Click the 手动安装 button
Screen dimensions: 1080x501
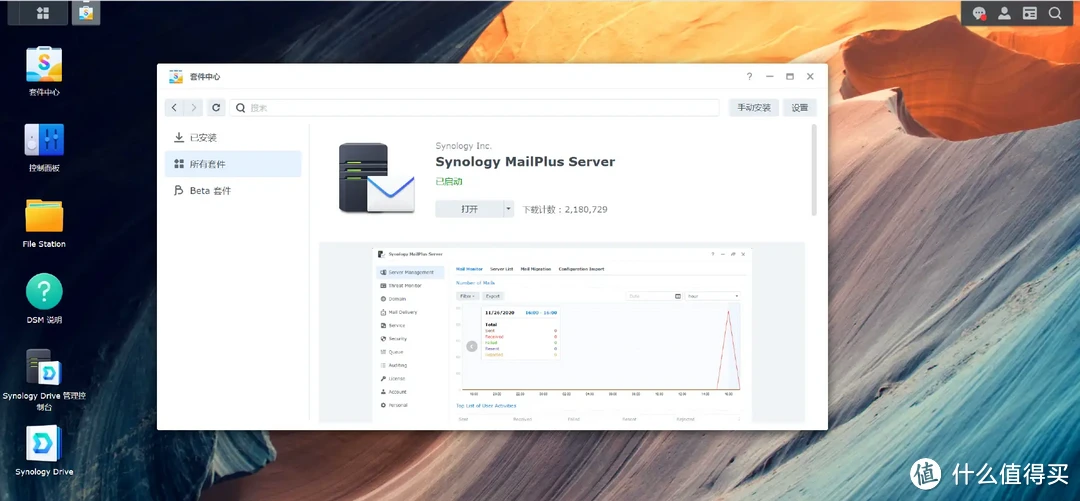pyautogui.click(x=753, y=107)
